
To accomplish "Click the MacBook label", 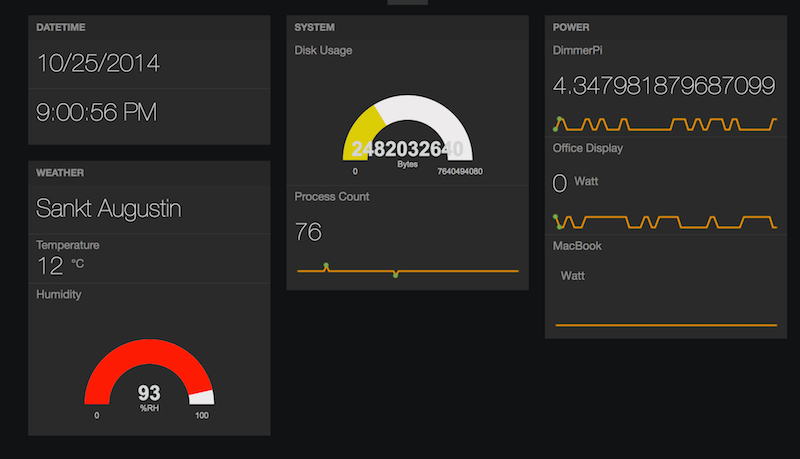I will click(x=577, y=246).
